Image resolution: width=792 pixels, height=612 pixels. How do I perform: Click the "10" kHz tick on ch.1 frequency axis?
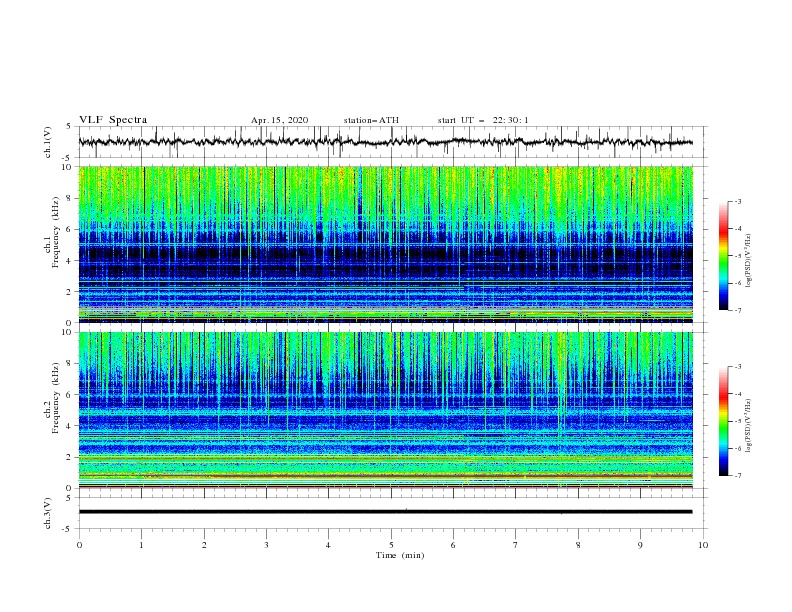68,167
